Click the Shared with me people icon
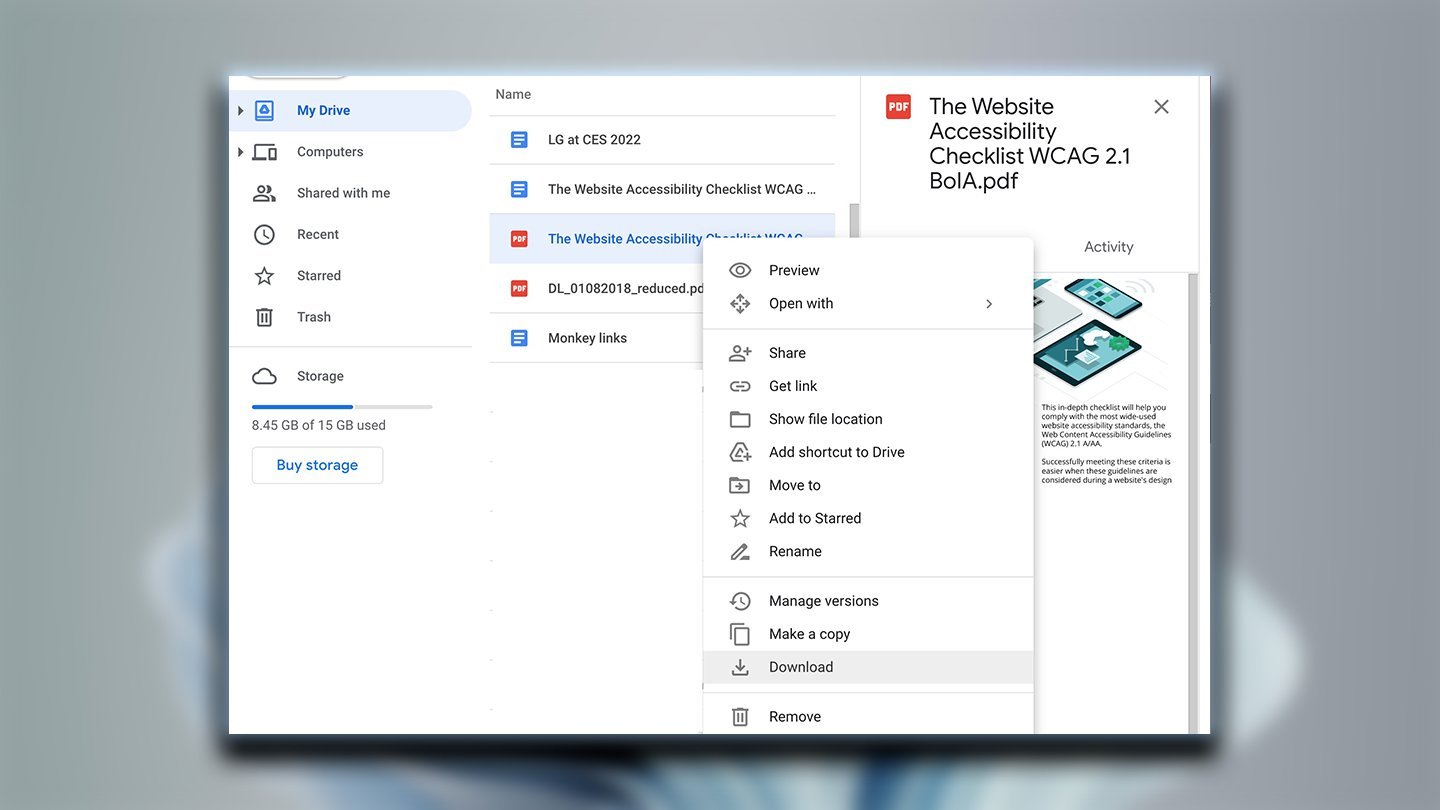 [264, 193]
